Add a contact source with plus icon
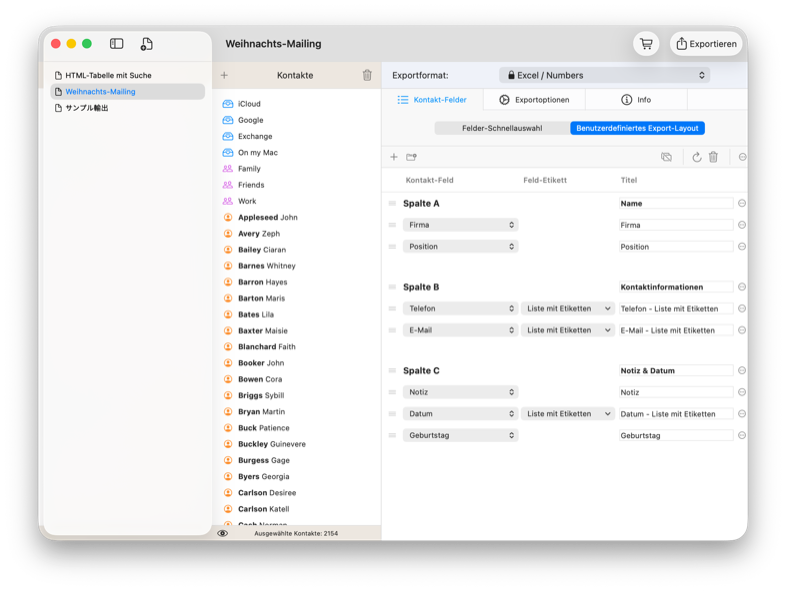The image size is (786, 591). pyautogui.click(x=224, y=75)
